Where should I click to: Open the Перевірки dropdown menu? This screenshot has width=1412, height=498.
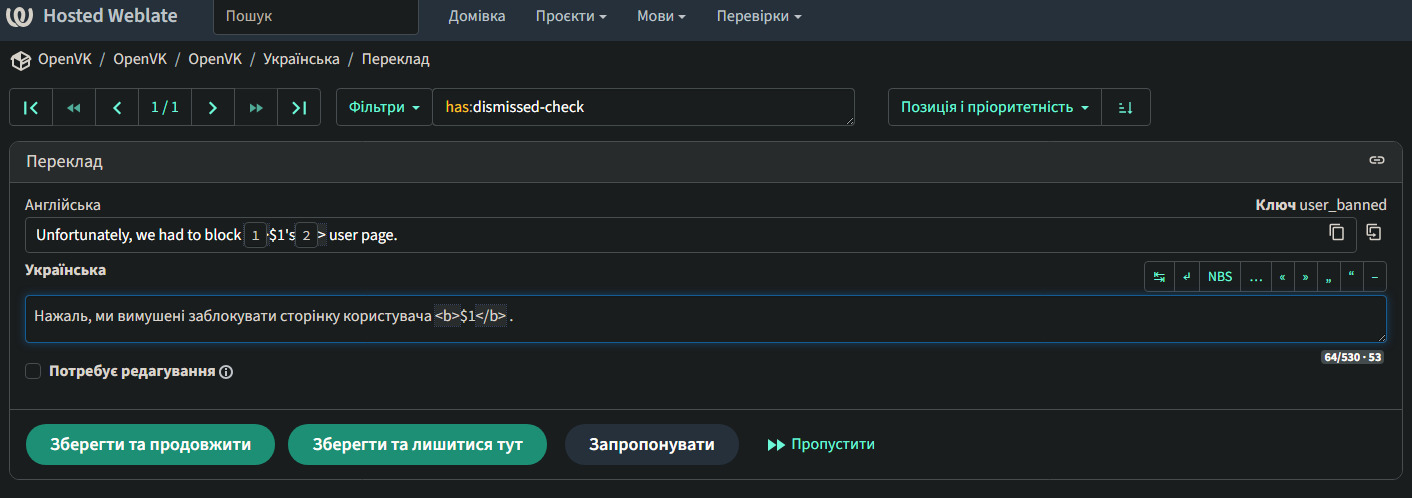(759, 17)
